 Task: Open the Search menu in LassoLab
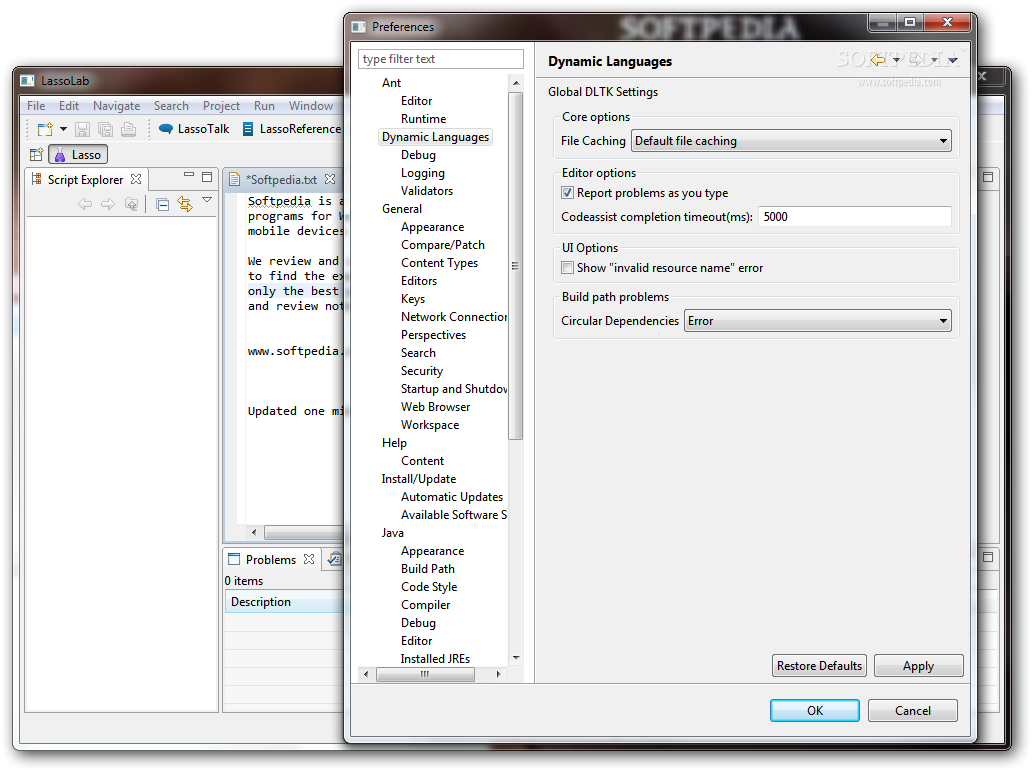(171, 105)
